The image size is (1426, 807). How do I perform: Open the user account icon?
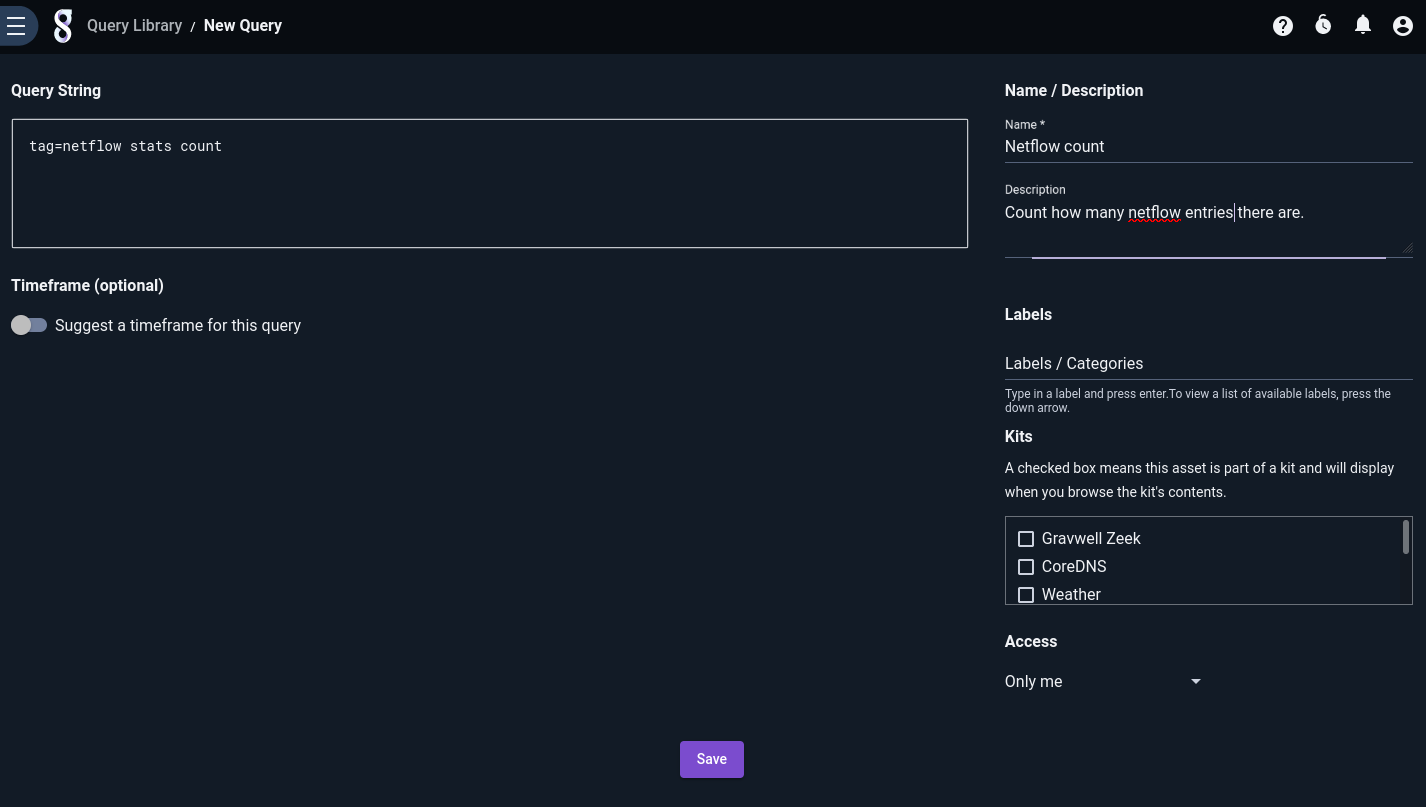click(1402, 26)
